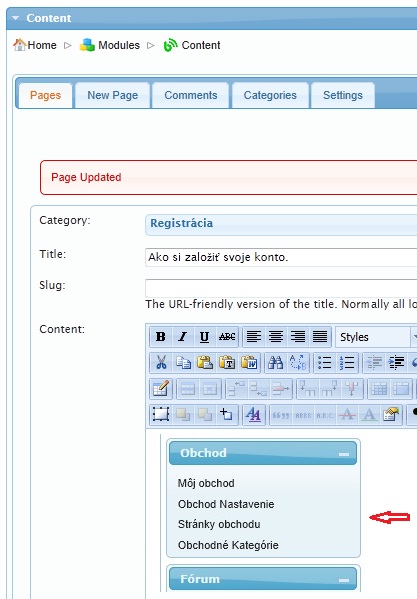The width and height of the screenshot is (417, 599).
Task: Insert a numbered list
Action: pyautogui.click(x=347, y=363)
